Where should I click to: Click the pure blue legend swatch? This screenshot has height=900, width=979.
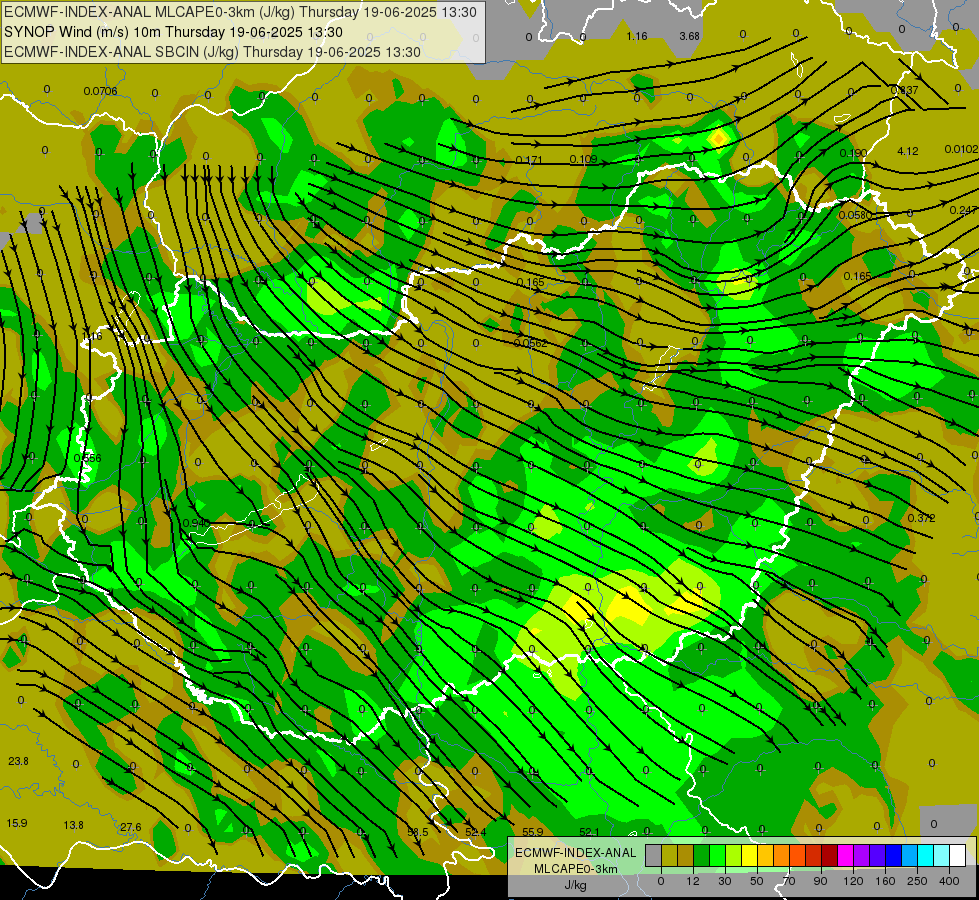click(893, 855)
